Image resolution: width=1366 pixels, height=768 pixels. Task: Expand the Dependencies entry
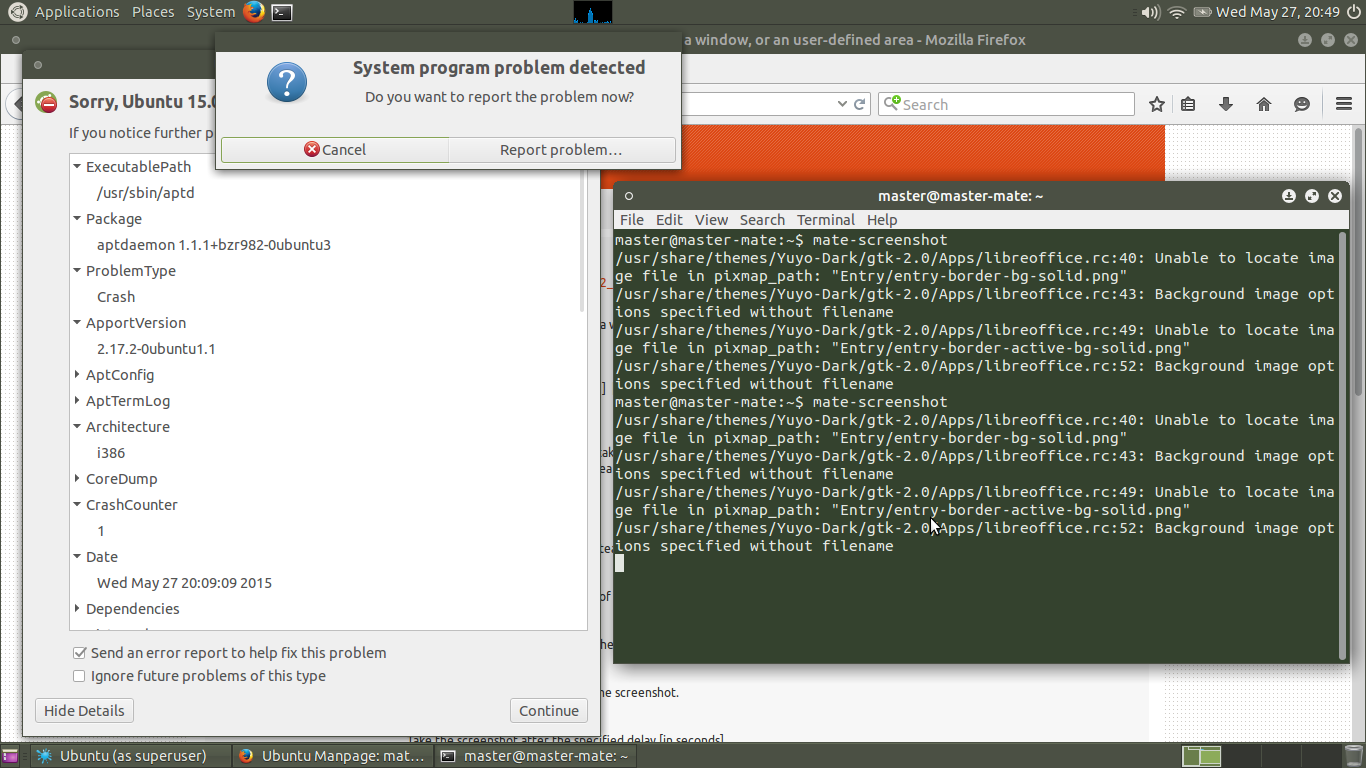click(x=77, y=609)
